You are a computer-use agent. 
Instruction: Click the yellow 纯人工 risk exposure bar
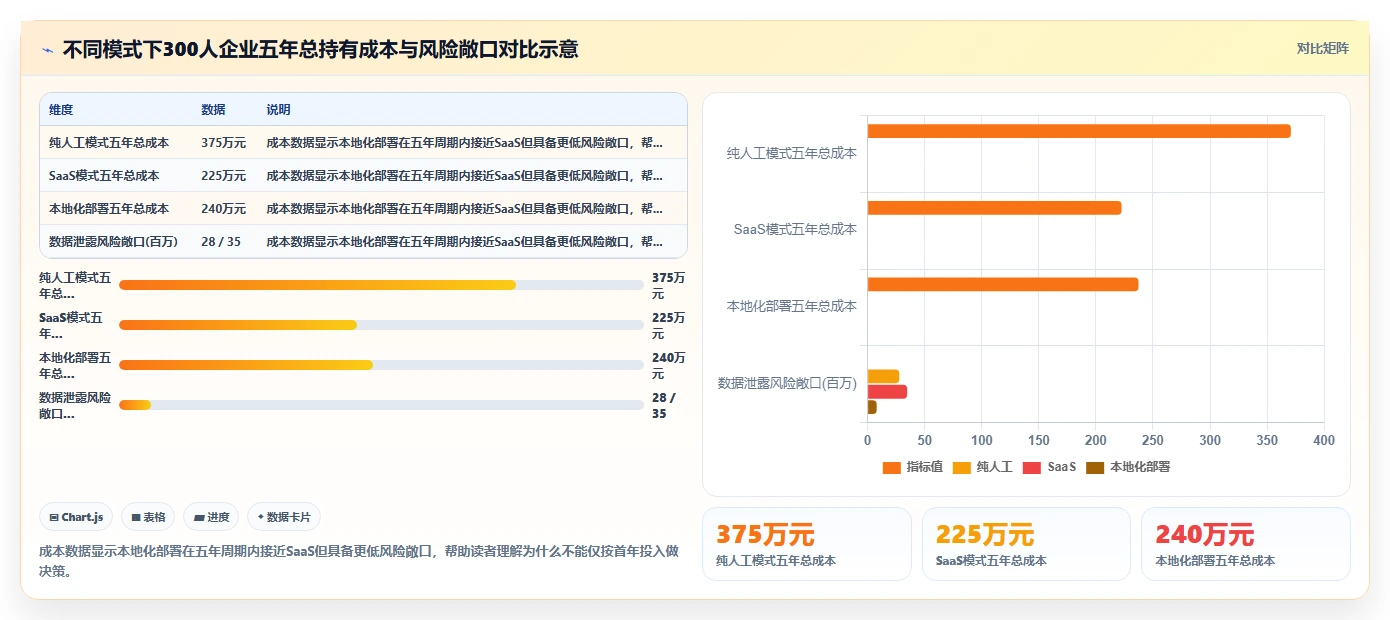point(883,376)
